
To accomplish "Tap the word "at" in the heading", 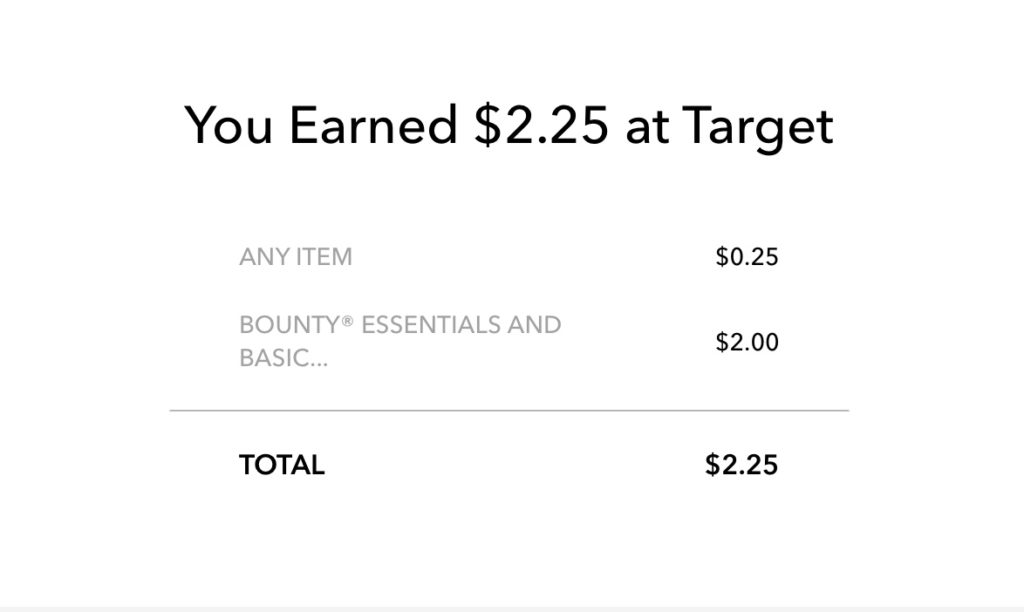I will click(x=647, y=128).
